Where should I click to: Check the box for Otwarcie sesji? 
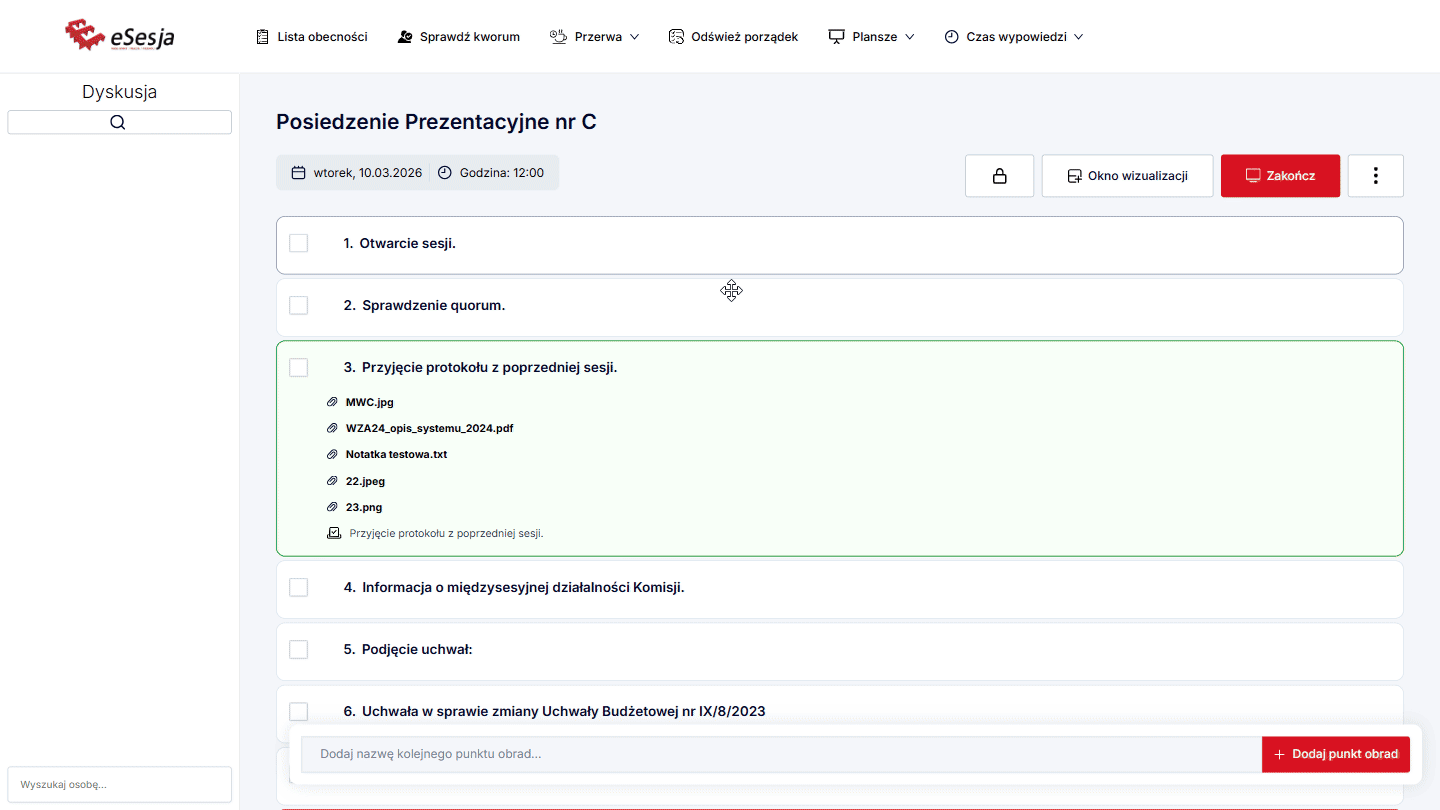point(298,243)
